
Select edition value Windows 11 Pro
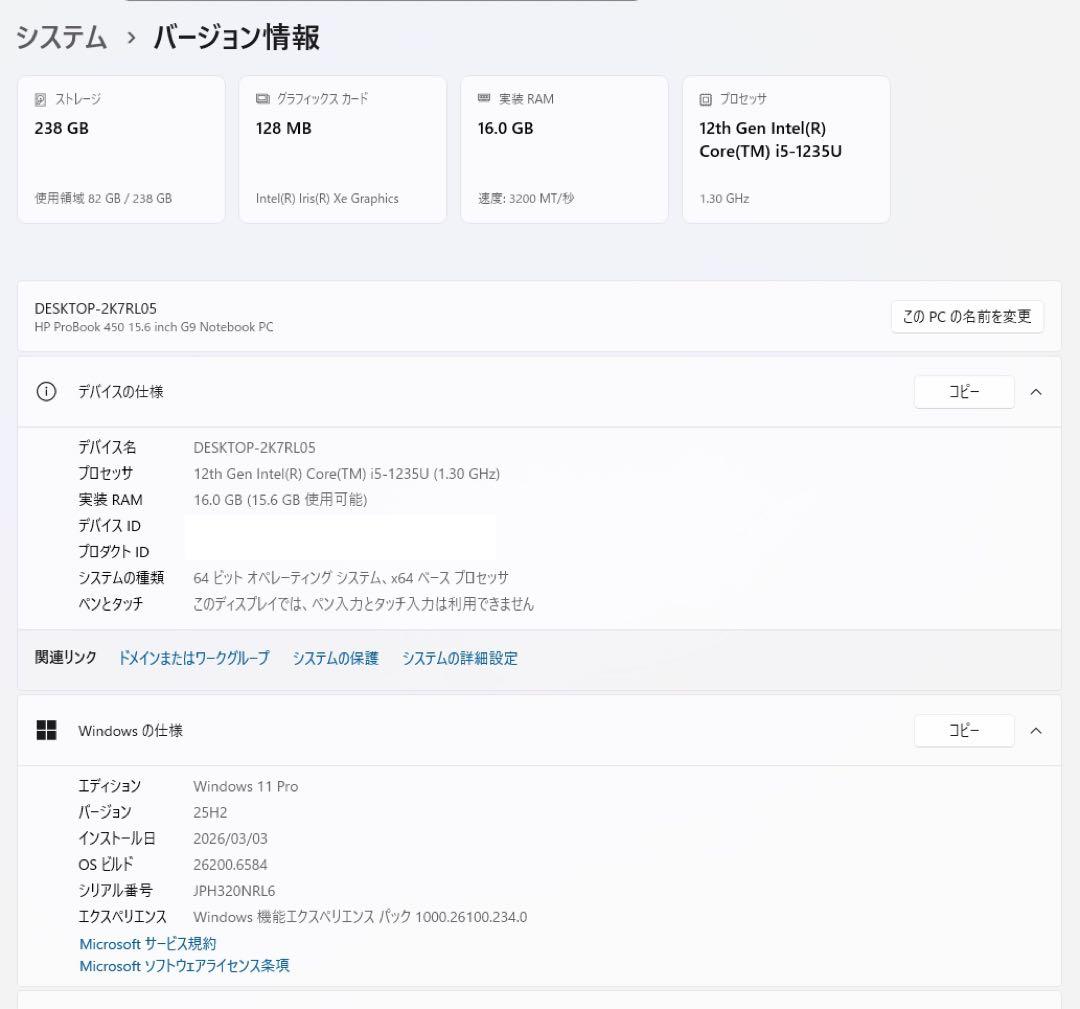click(x=246, y=787)
